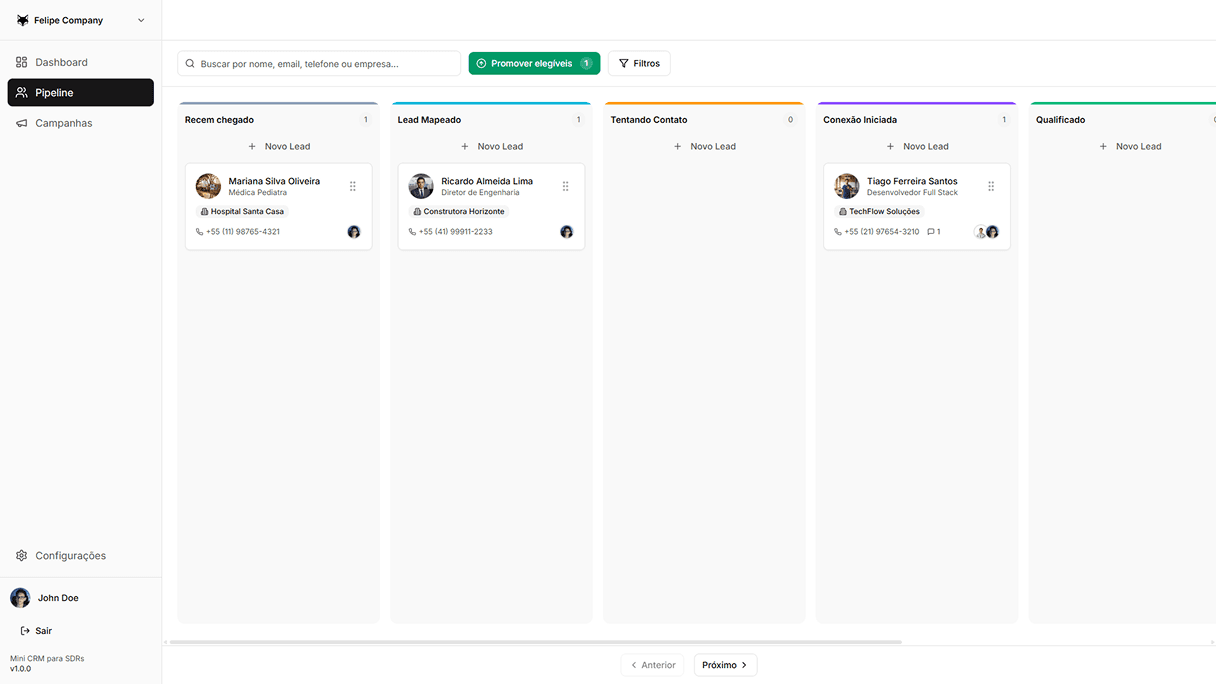This screenshot has width=1216, height=684.
Task: Click the drag handle on Ricardo Almeida Lima's card
Action: (x=566, y=185)
